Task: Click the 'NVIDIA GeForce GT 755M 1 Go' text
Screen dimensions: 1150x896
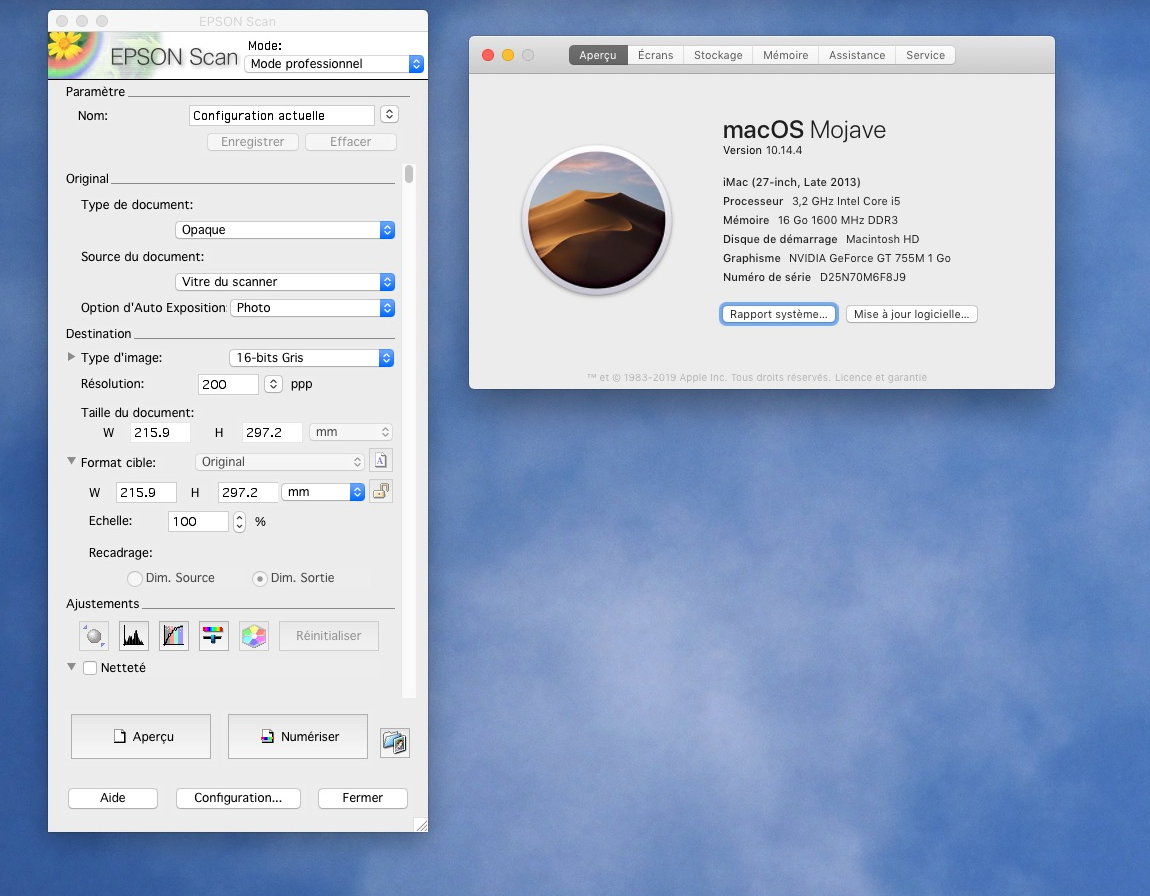Action: (870, 258)
